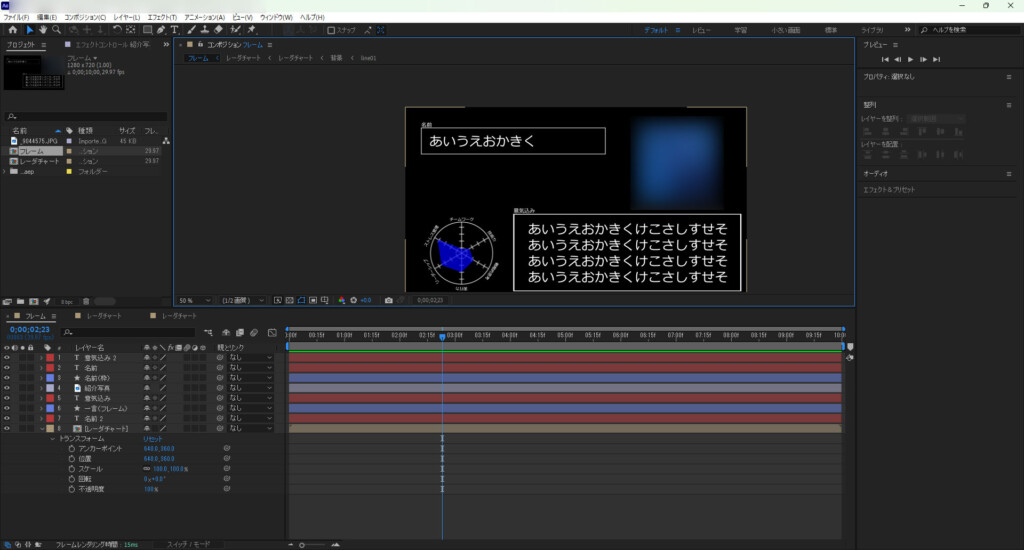The image size is (1024, 550).
Task: Switch to the エフェクトコントロール tab
Action: click(104, 44)
